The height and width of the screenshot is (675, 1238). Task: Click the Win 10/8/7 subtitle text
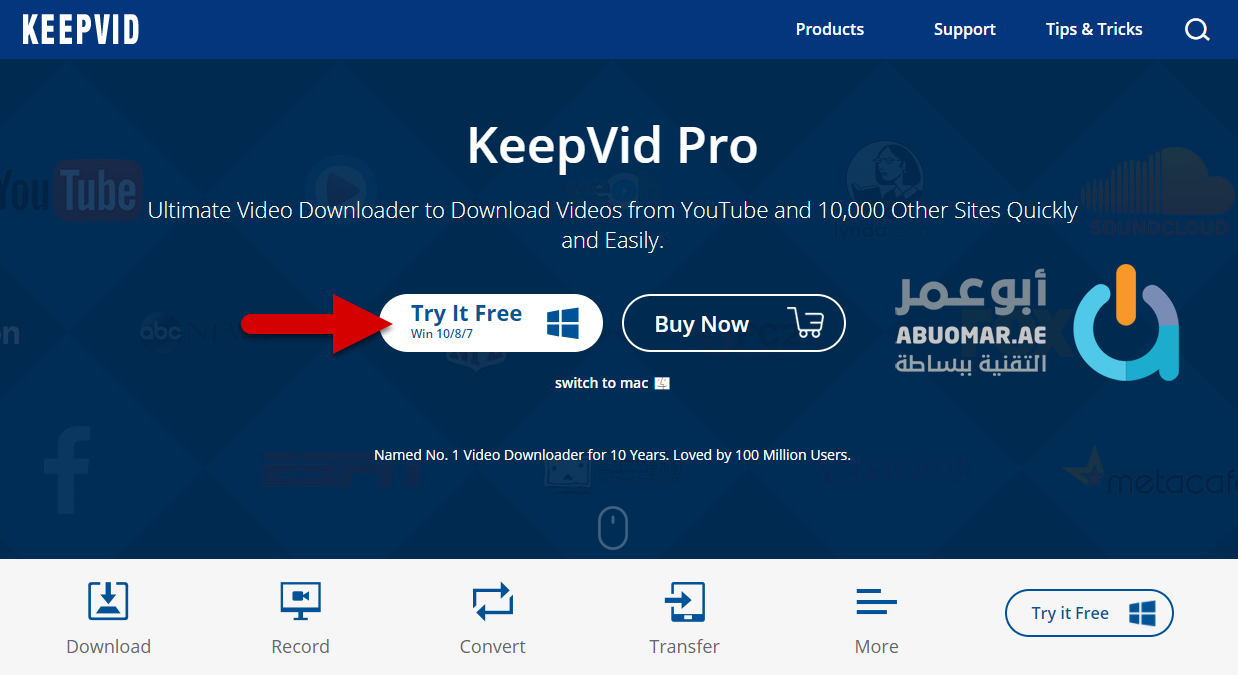point(441,334)
